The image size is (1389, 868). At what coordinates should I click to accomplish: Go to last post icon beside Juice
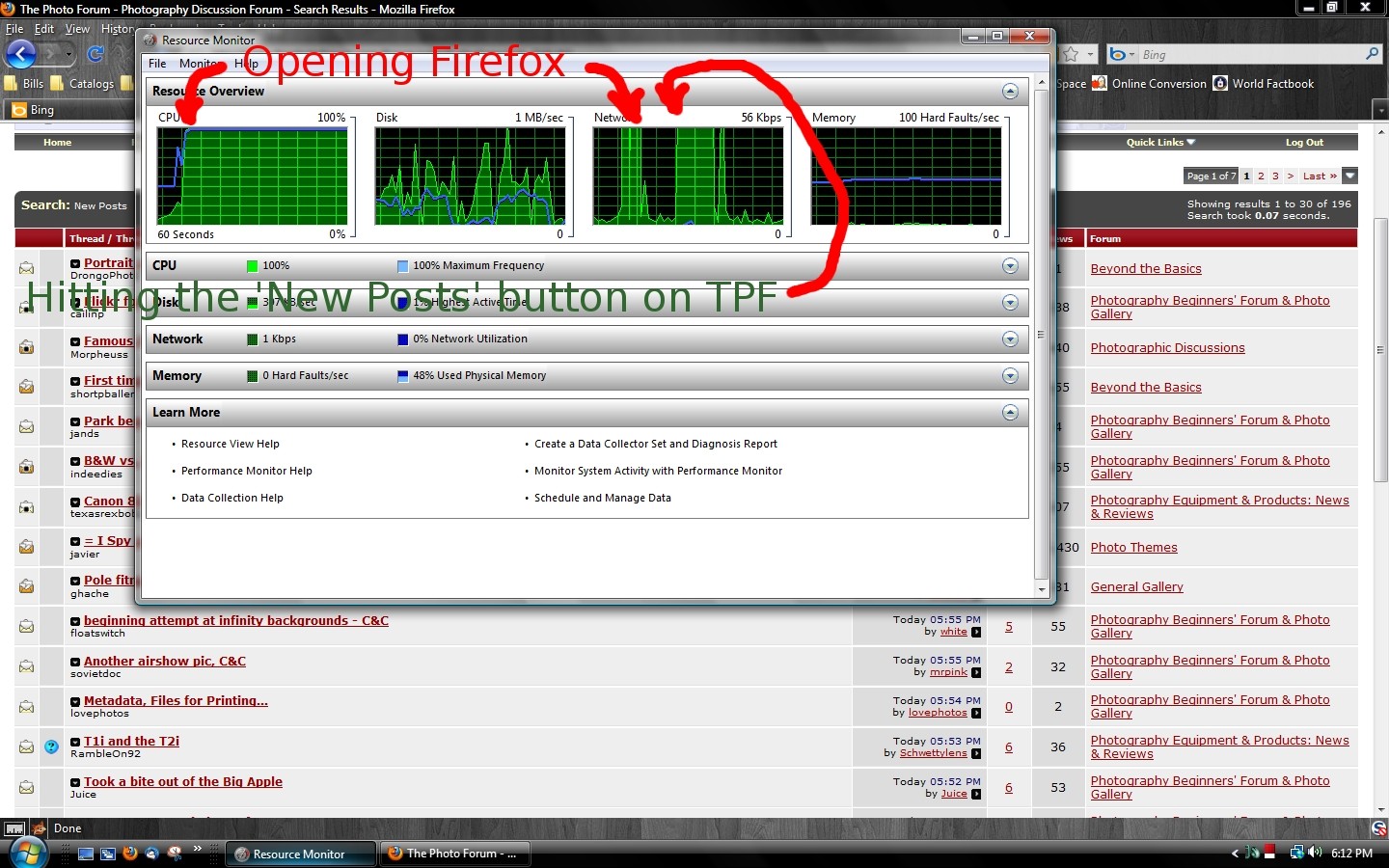tap(976, 795)
